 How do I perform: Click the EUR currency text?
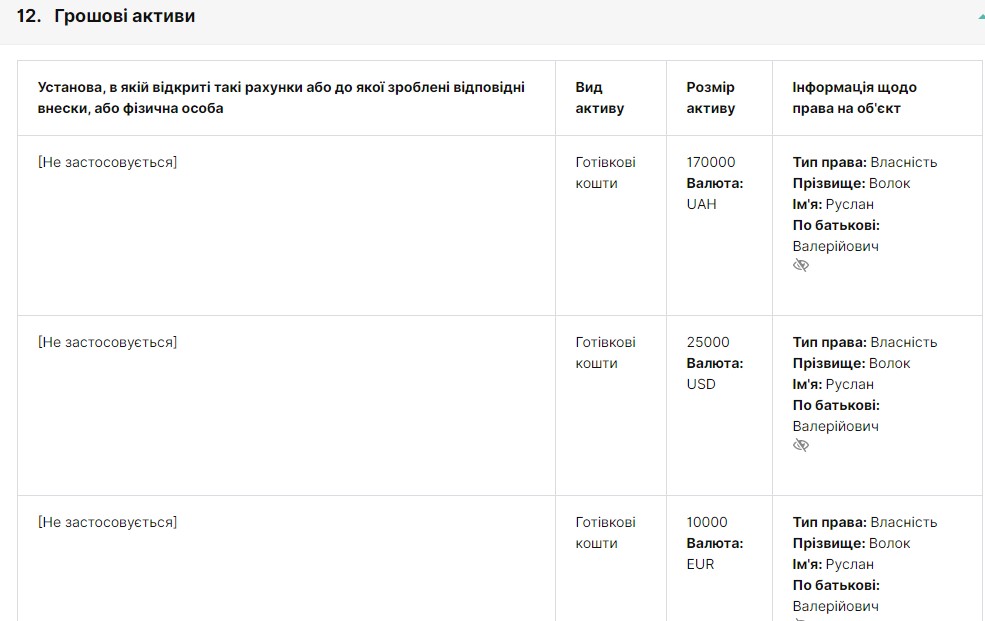[x=700, y=564]
